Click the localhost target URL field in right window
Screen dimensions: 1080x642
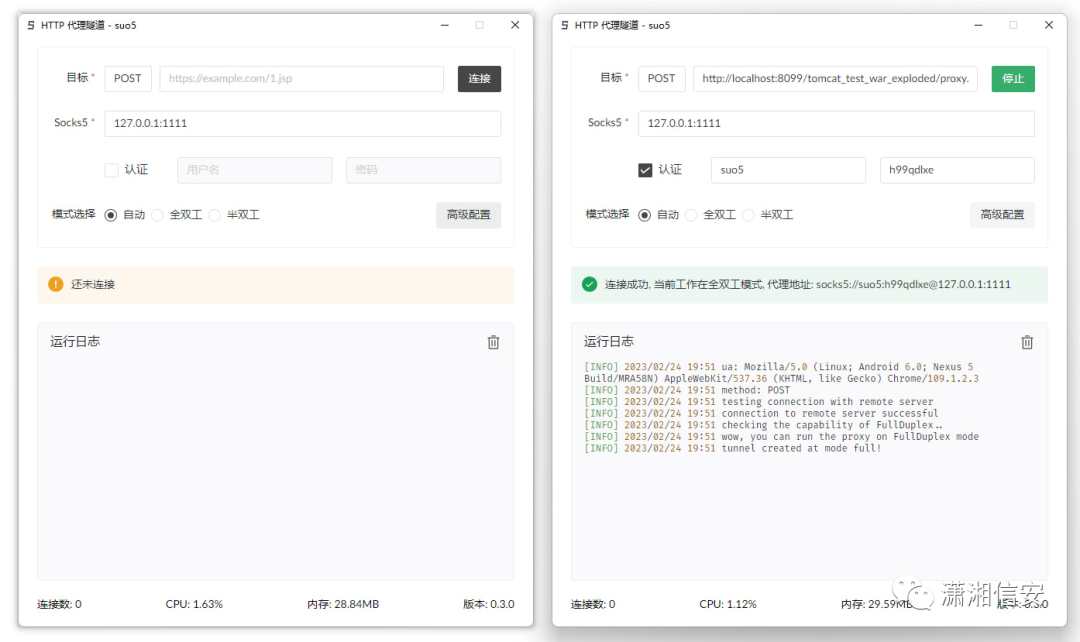pyautogui.click(x=835, y=79)
